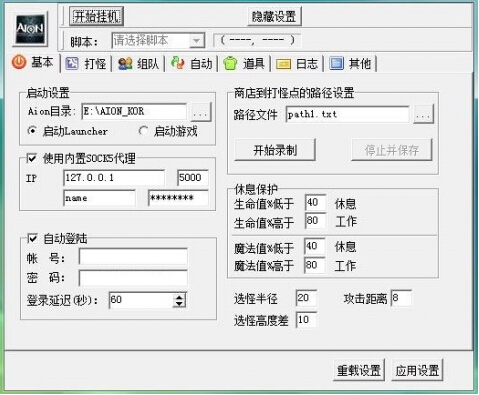Open the 打怪 tab
The height and width of the screenshot is (395, 479).
87,63
